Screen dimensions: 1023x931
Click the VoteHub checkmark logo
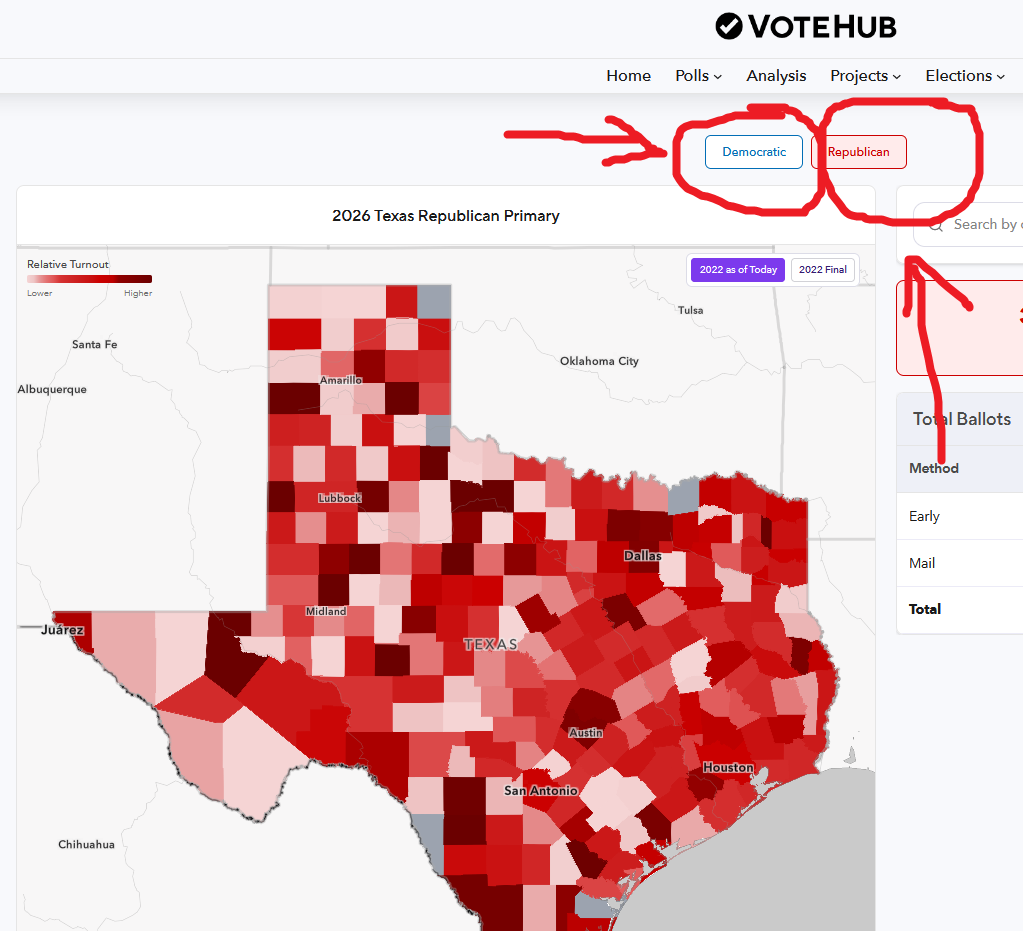point(729,27)
